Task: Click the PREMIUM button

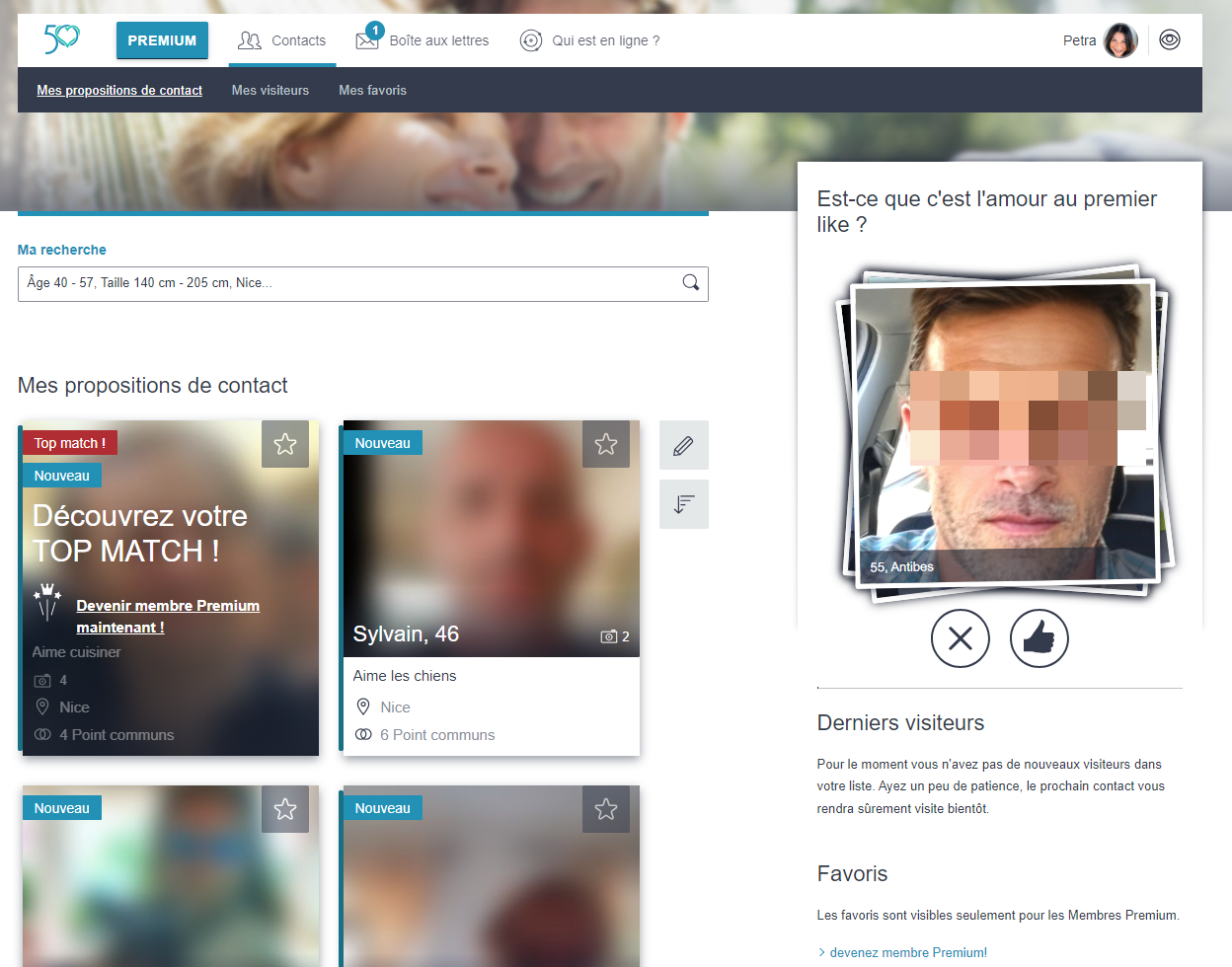Action: pyautogui.click(x=162, y=40)
